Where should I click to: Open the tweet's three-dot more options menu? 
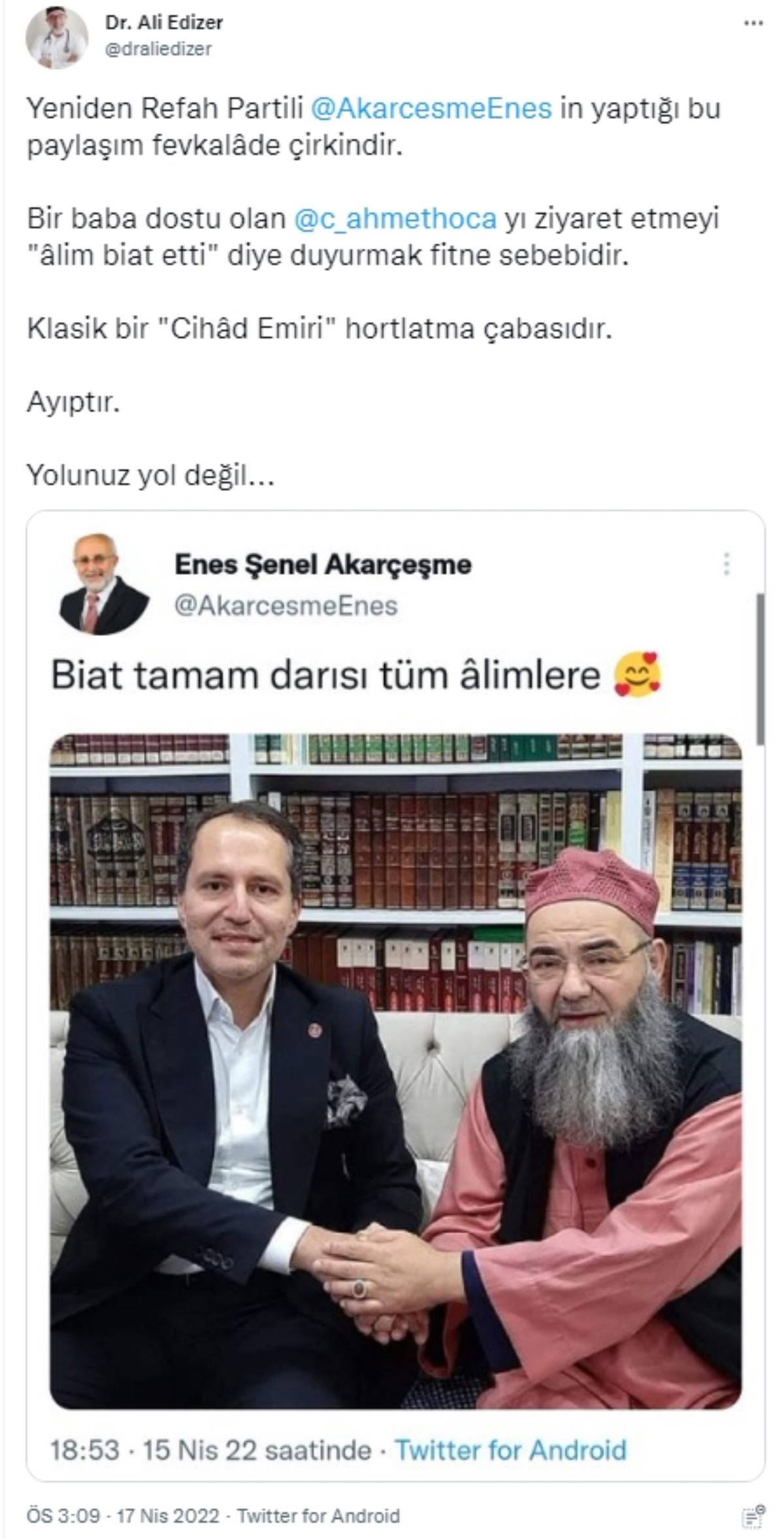pyautogui.click(x=755, y=23)
